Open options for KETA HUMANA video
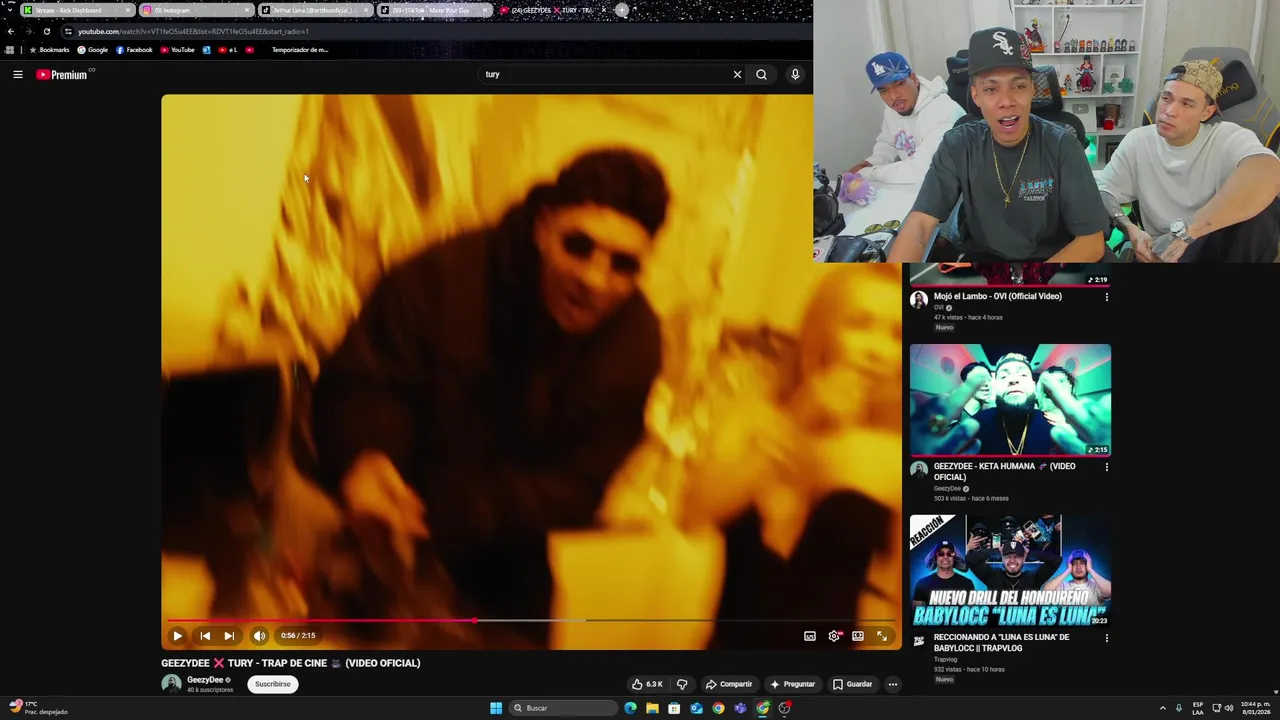 pos(1106,467)
